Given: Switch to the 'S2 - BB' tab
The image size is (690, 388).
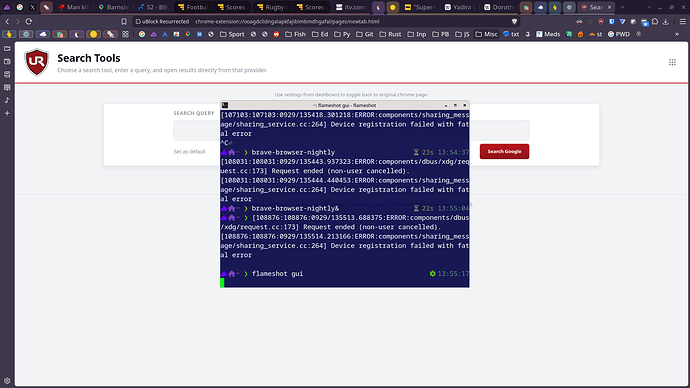Looking at the screenshot, I should pos(153,7).
